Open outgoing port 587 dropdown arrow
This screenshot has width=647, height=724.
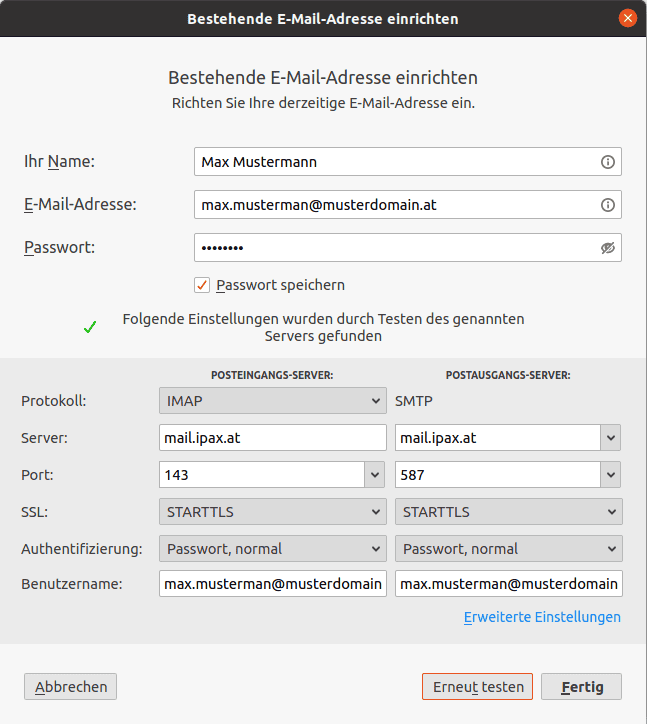tap(611, 475)
